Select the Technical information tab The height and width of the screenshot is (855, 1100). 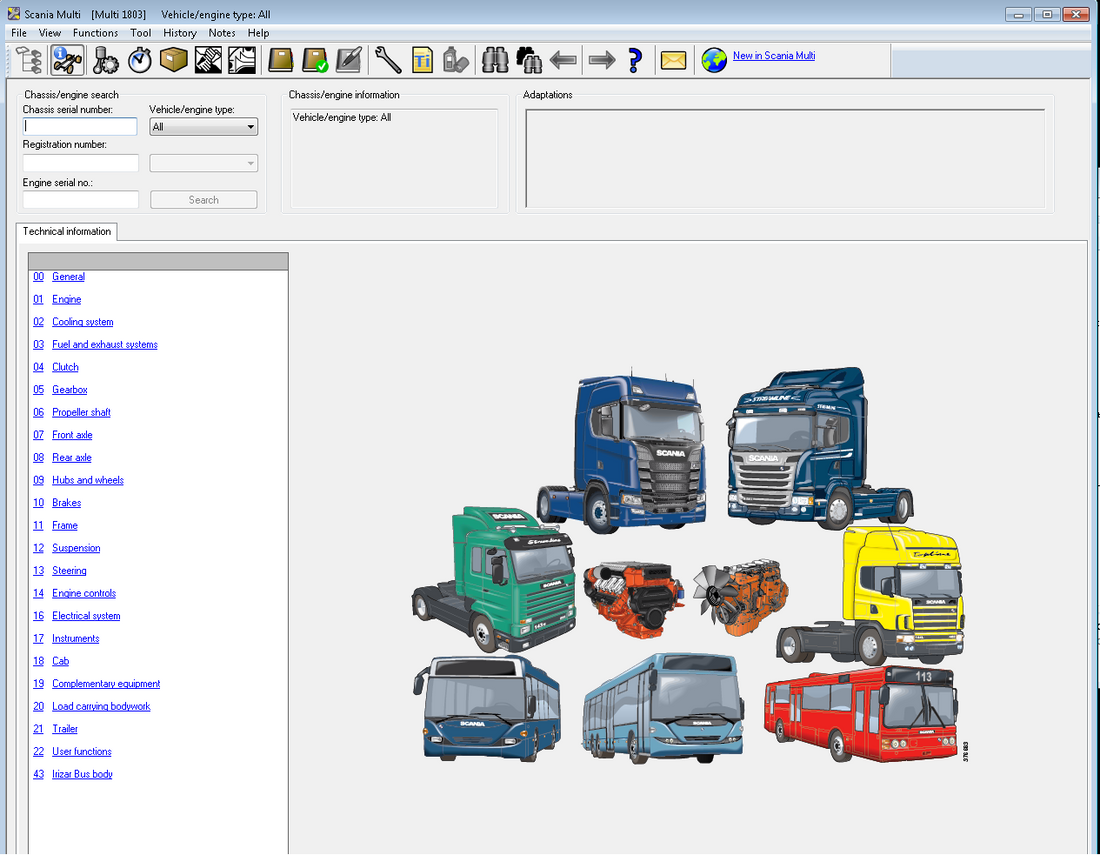(x=67, y=232)
